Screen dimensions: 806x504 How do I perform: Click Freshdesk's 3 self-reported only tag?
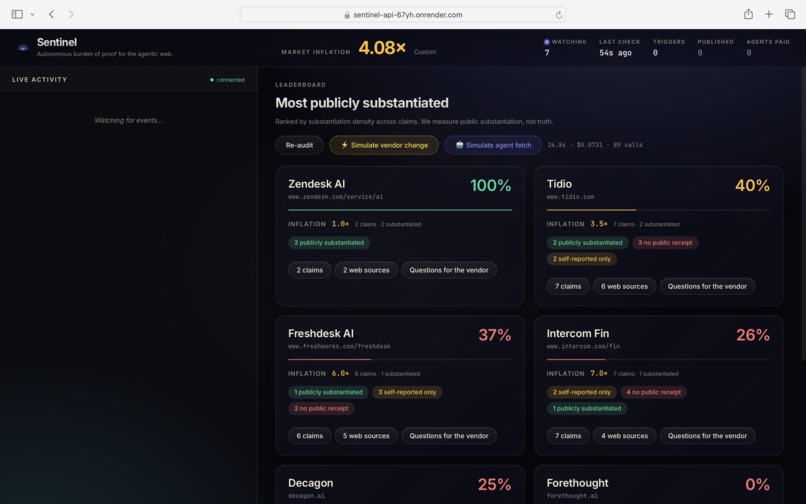407,392
